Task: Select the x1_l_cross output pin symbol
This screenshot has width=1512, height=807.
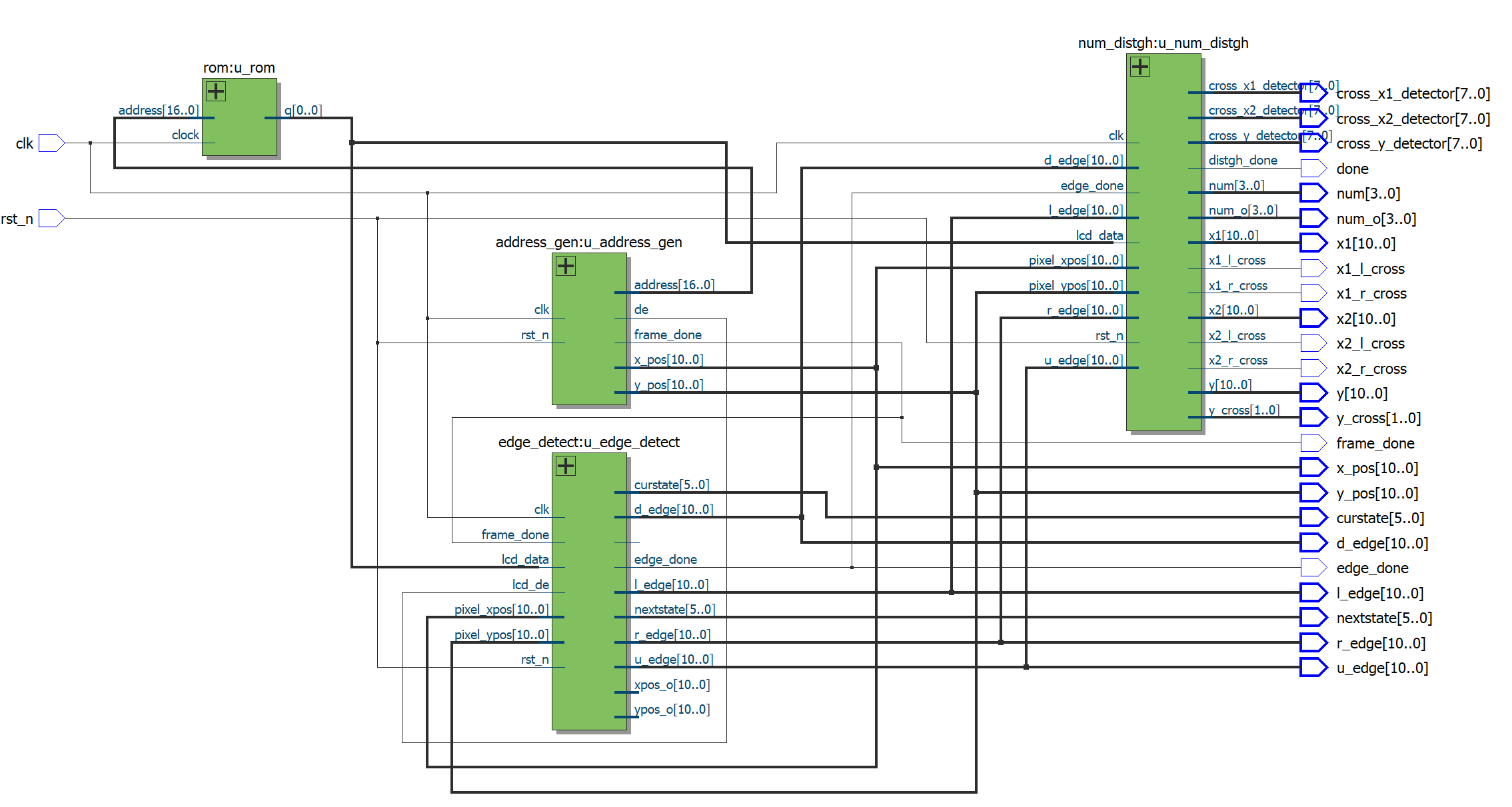Action: point(1313,269)
